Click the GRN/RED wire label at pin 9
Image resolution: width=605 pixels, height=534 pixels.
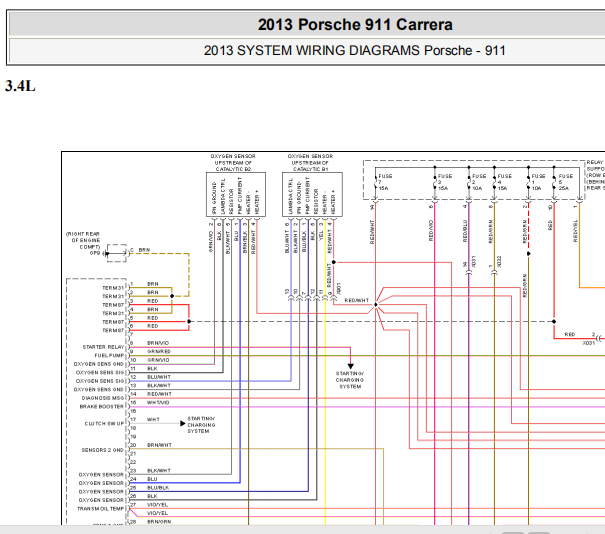[x=159, y=351]
